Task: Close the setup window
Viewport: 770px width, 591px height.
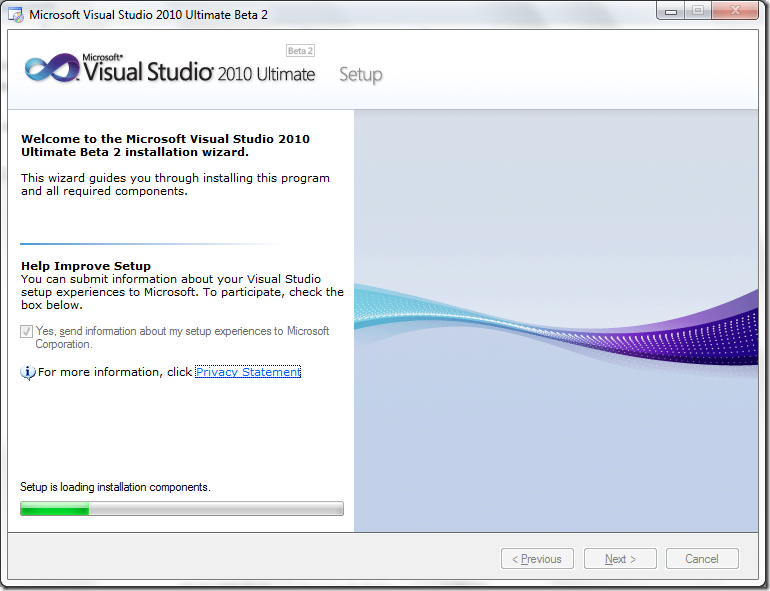Action: coord(735,11)
